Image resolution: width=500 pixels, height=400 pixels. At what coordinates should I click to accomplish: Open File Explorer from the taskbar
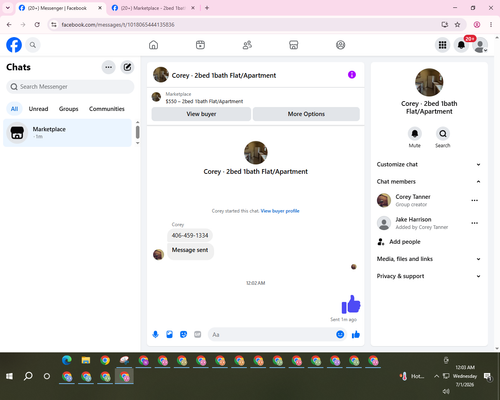[86, 360]
